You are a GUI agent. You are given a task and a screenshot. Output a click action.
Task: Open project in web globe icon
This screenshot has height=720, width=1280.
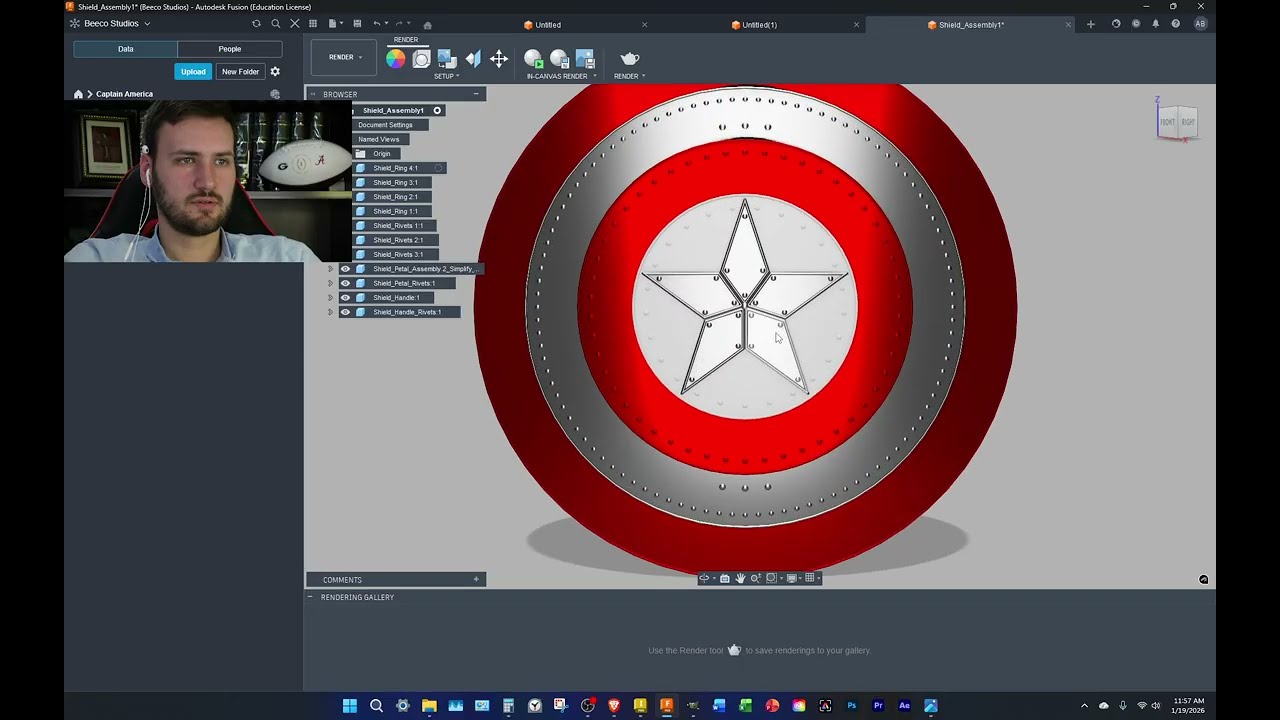point(275,94)
